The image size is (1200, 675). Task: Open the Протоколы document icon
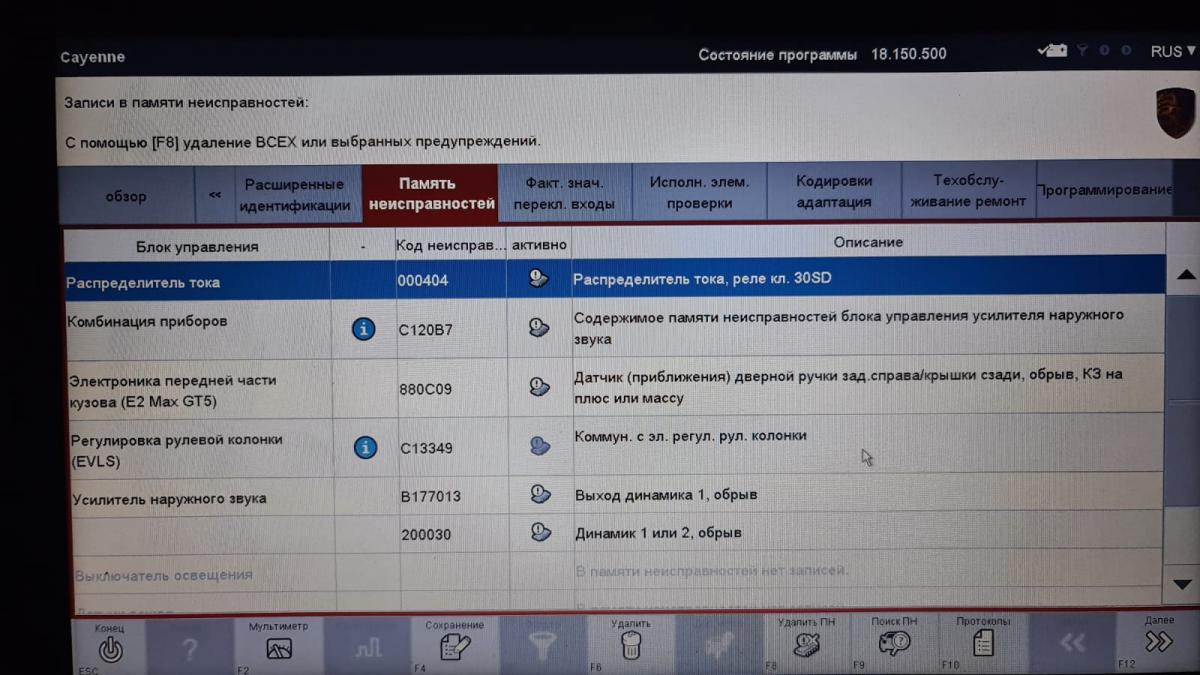tap(983, 643)
